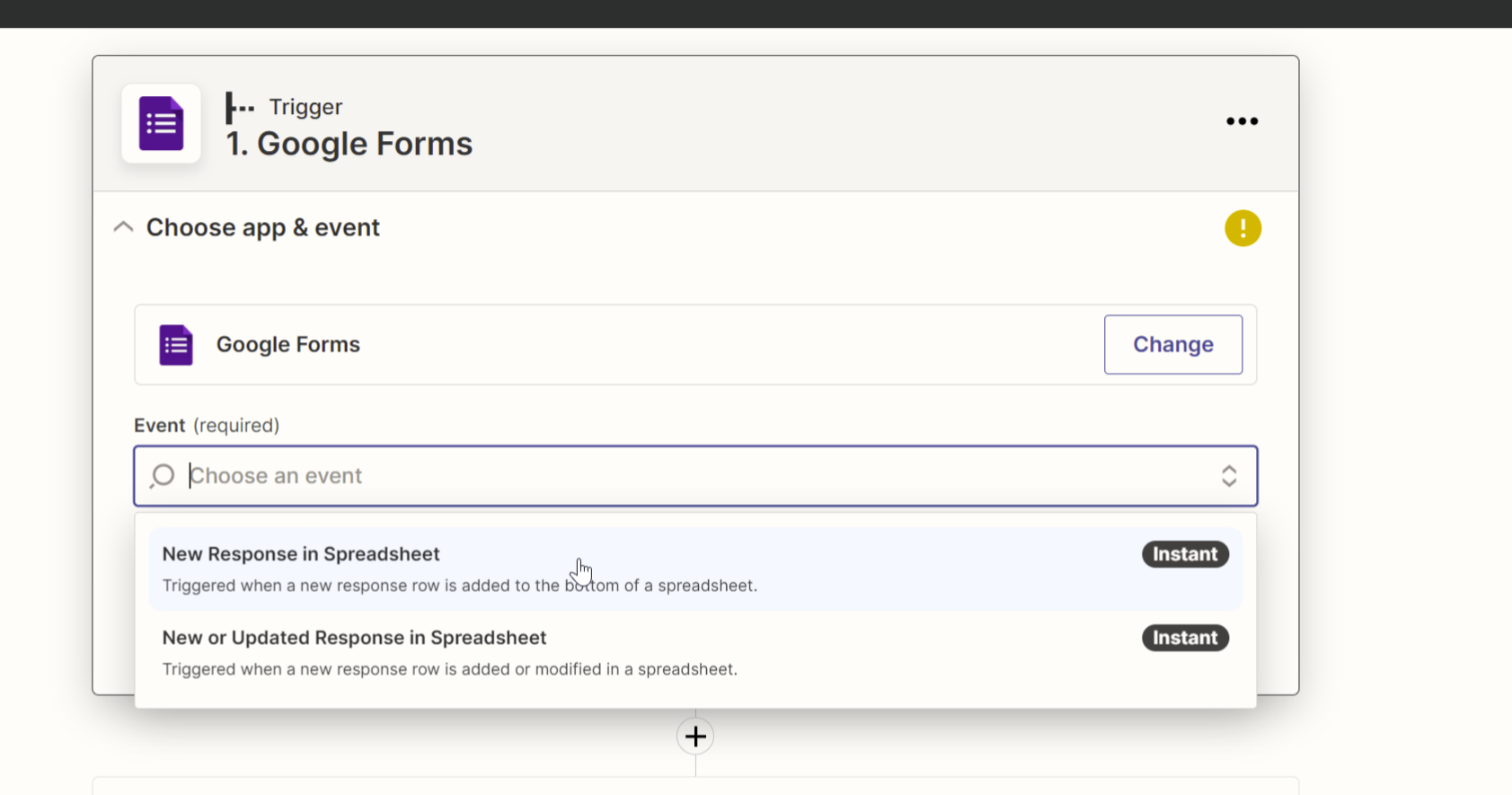Toggle the event dropdown up-down arrows

click(x=1228, y=475)
